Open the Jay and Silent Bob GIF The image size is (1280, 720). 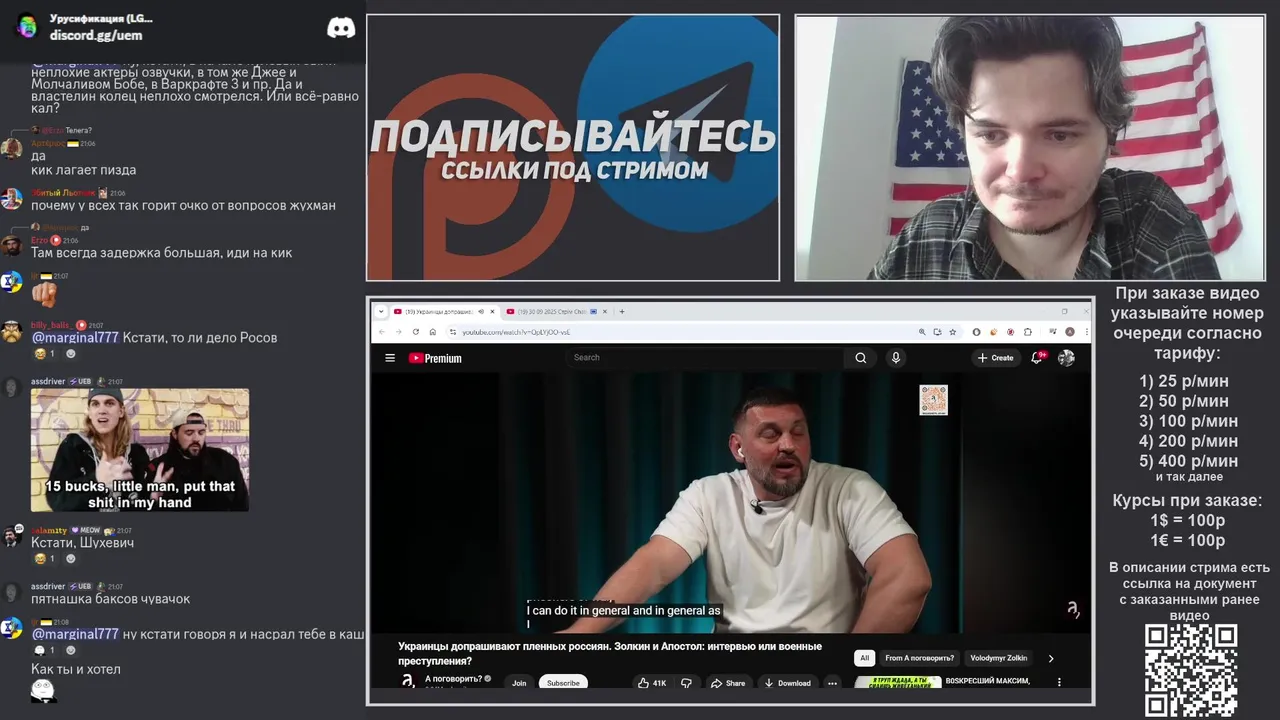click(x=140, y=450)
